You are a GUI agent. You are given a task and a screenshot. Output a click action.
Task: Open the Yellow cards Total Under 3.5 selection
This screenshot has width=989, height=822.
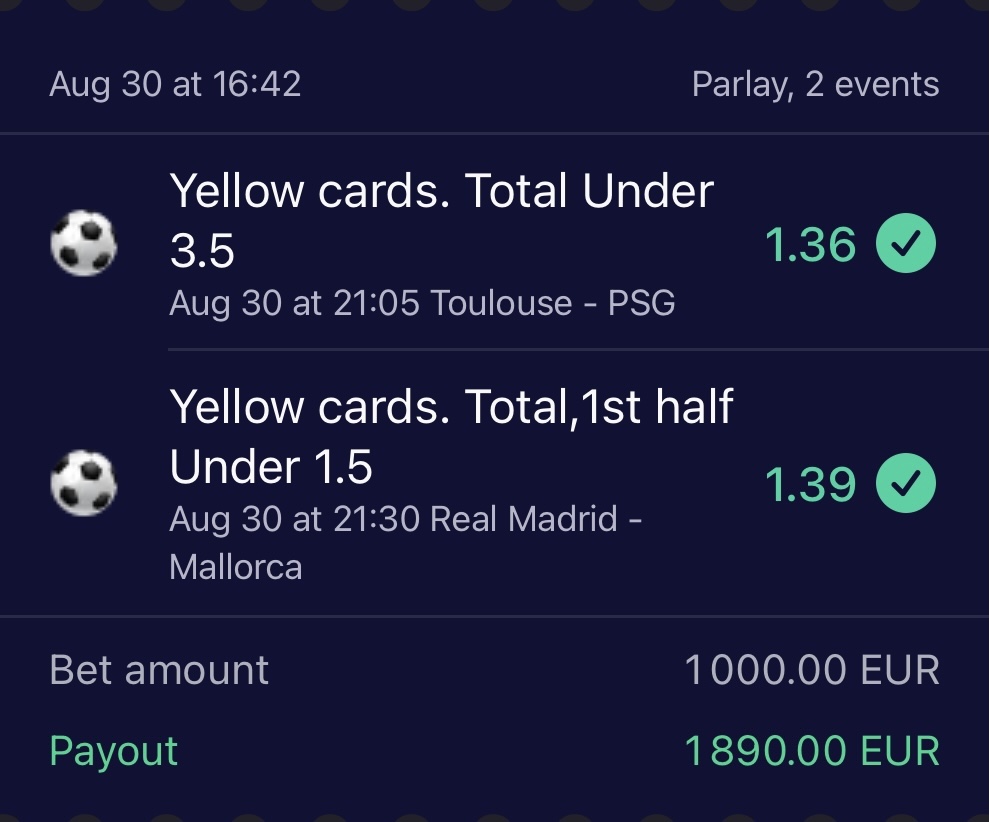click(441, 220)
